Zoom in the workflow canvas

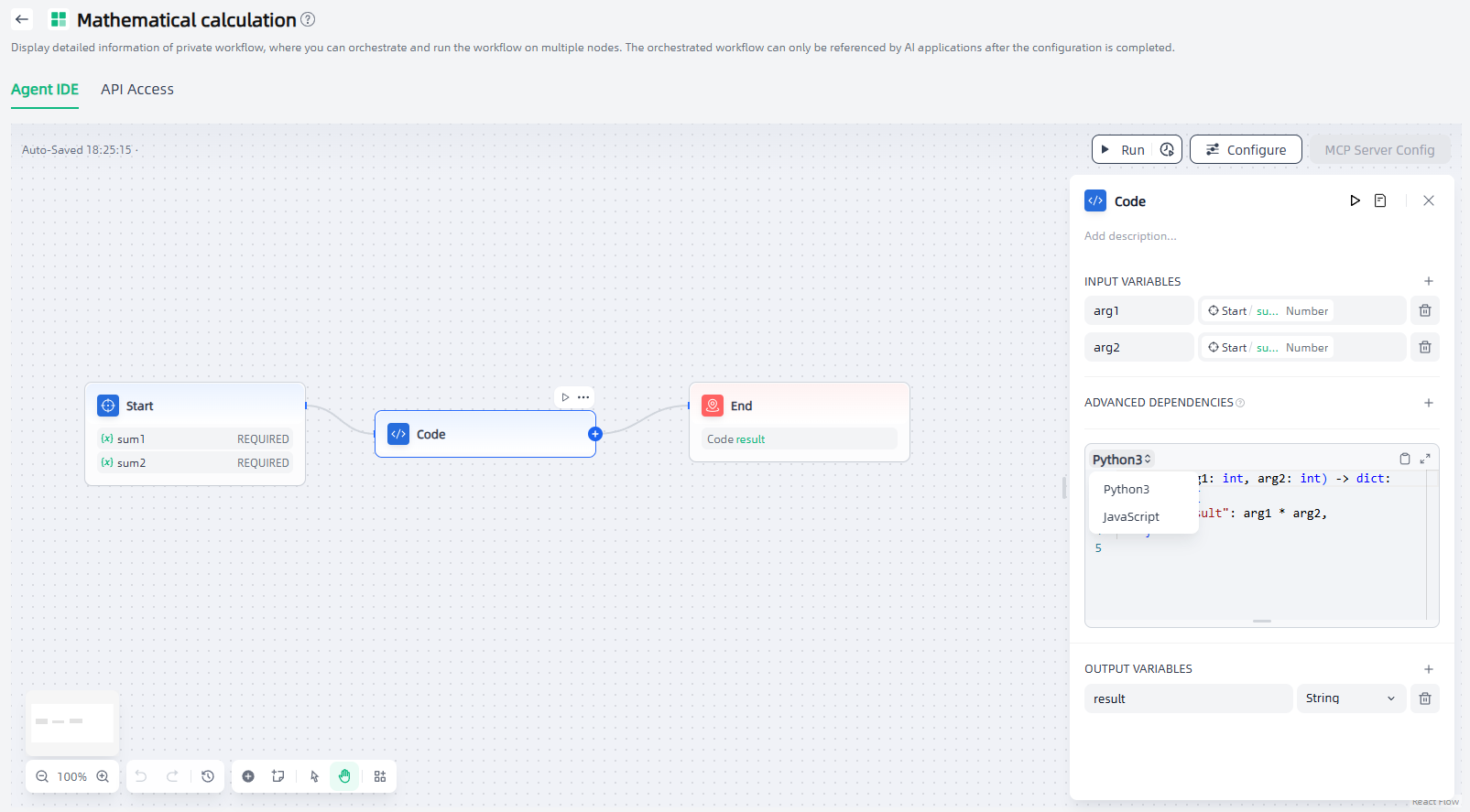pyautogui.click(x=103, y=776)
